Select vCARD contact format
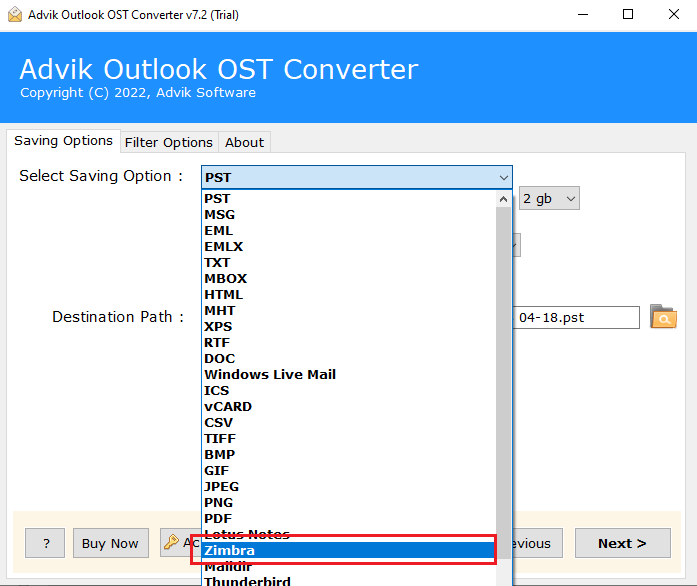This screenshot has width=697, height=586. coord(348,406)
